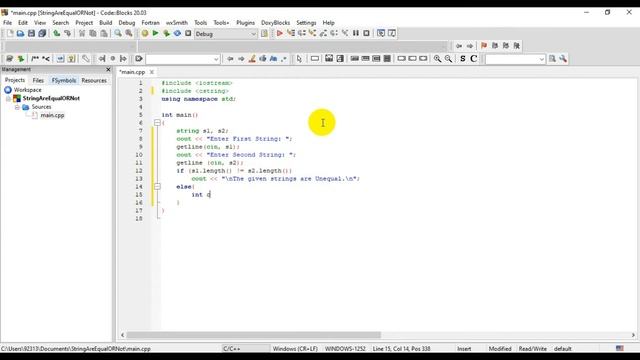Click zoom out magnifier icon

[x=449, y=59]
